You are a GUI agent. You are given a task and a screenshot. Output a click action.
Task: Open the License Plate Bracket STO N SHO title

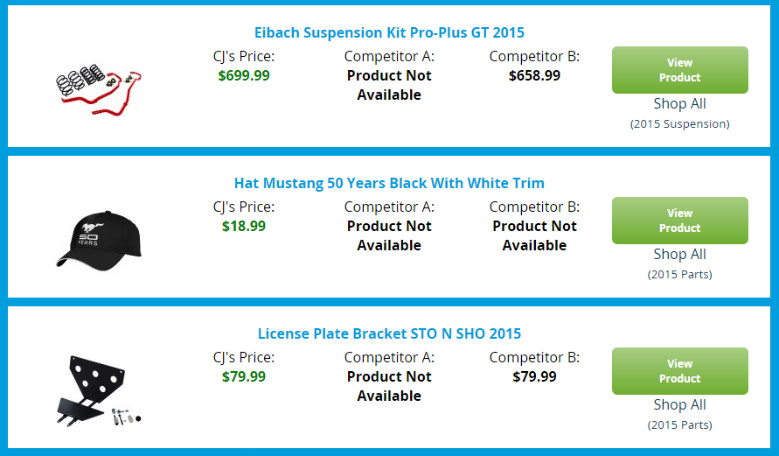(x=389, y=333)
